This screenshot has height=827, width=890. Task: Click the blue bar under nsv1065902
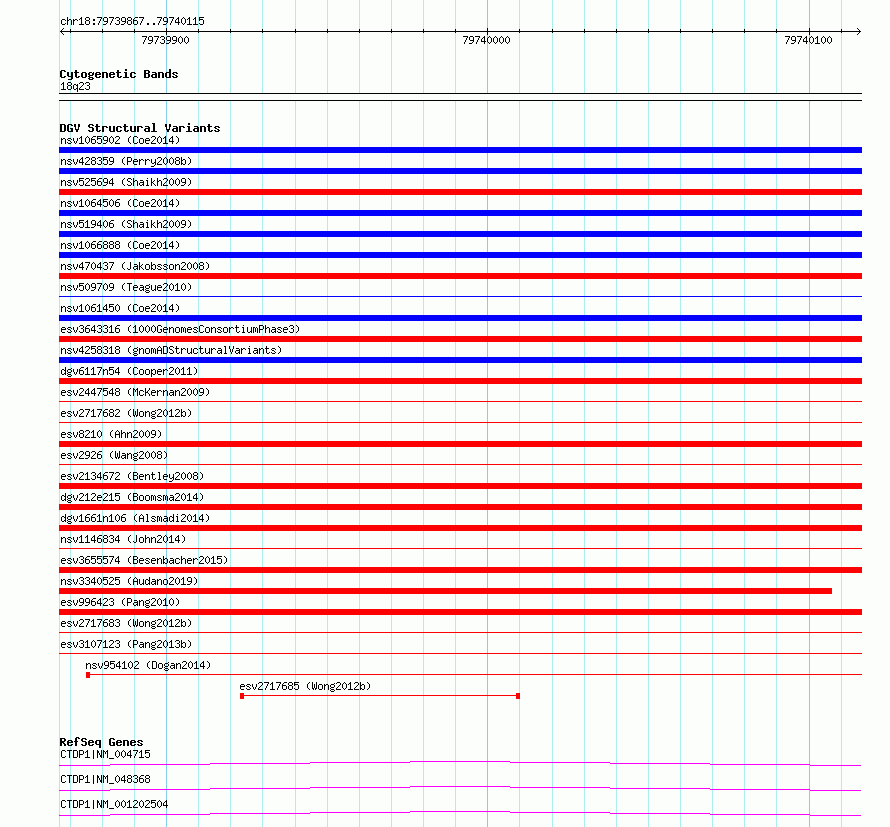click(460, 150)
